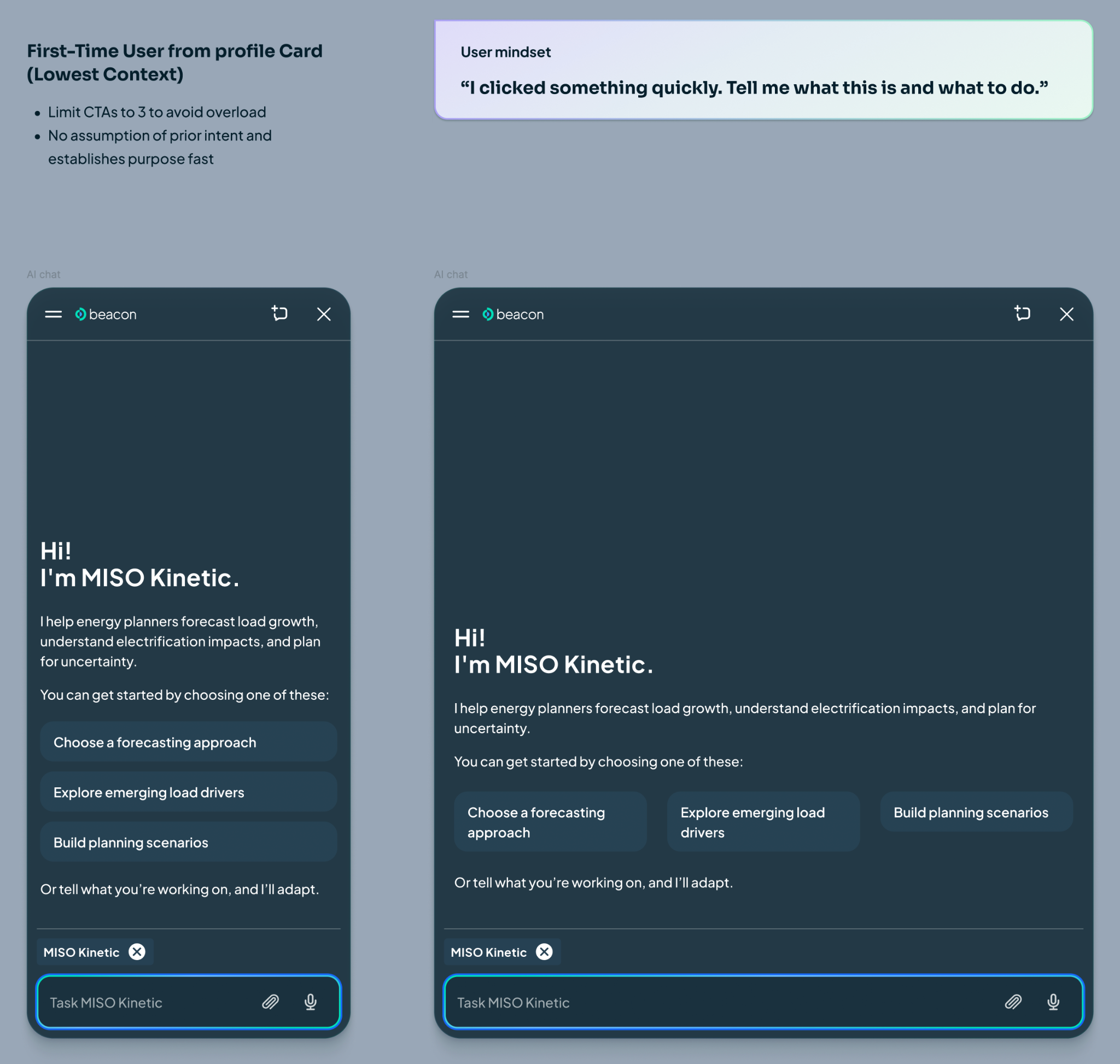The image size is (1120, 1064).
Task: Focus 'Task MISO Kinetic' field in narrow panel
Action: tap(188, 1002)
